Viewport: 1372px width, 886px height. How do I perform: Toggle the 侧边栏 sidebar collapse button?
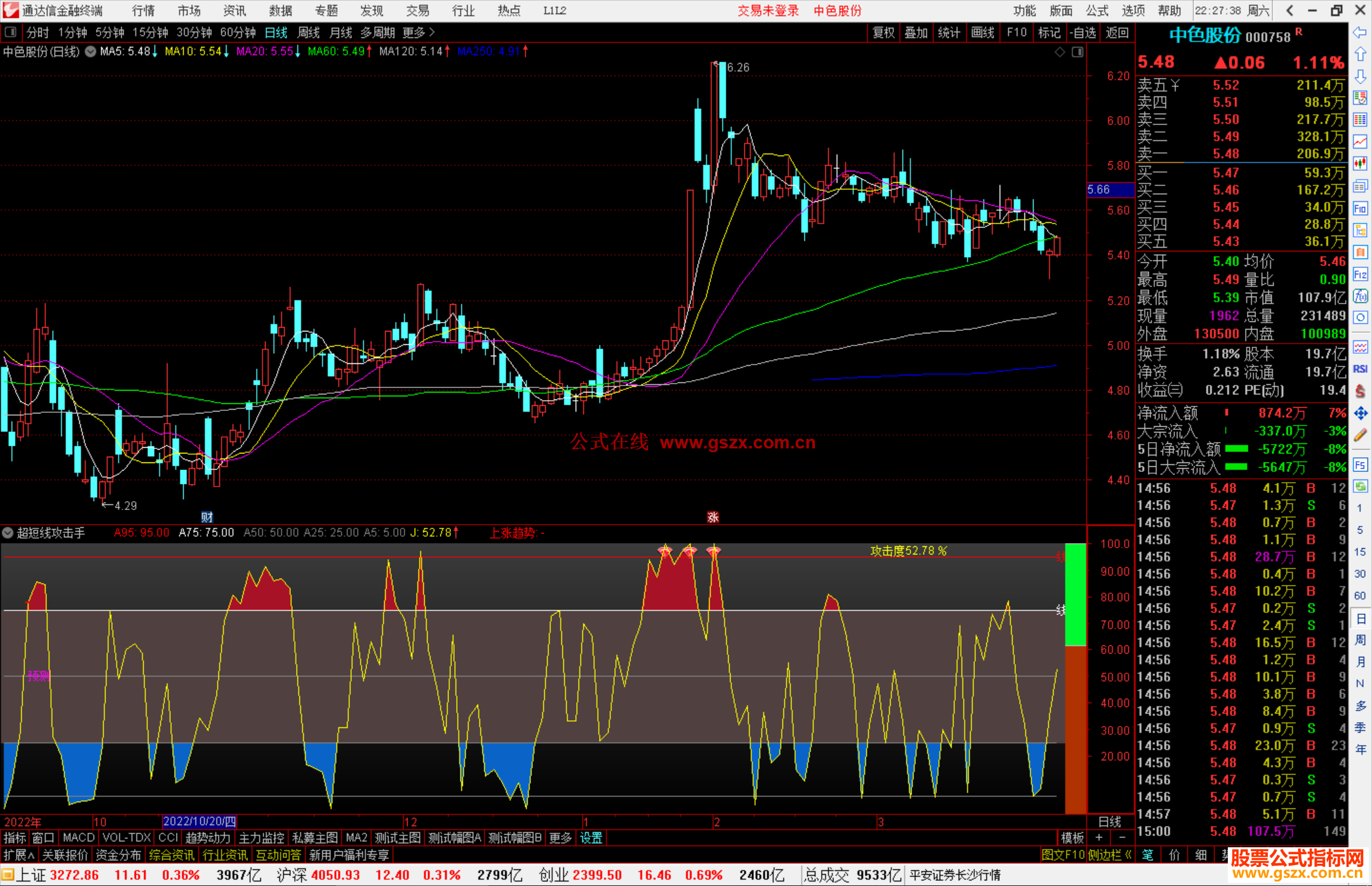(1110, 855)
